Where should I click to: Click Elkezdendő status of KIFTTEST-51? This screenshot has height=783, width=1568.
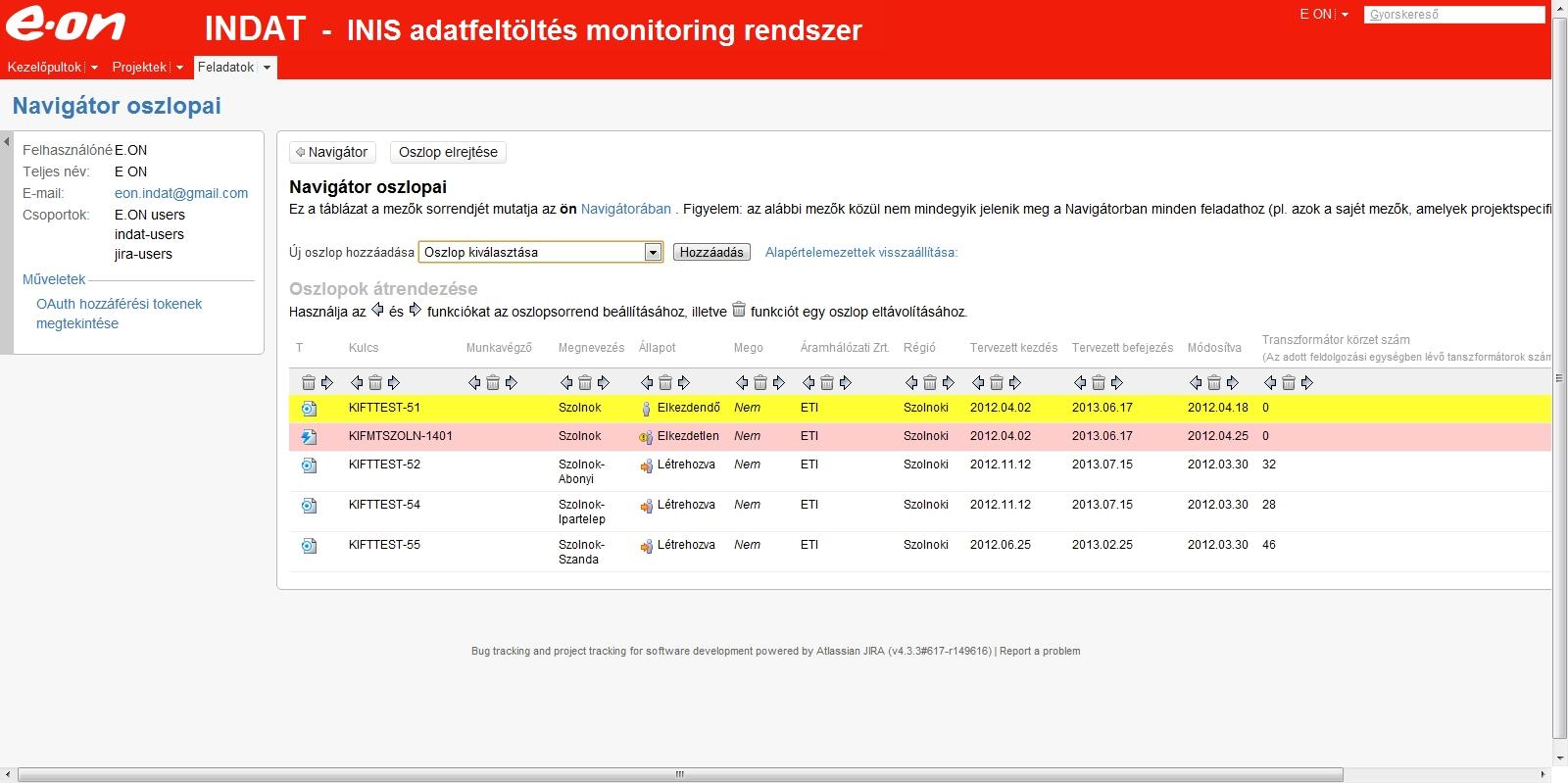[x=688, y=408]
